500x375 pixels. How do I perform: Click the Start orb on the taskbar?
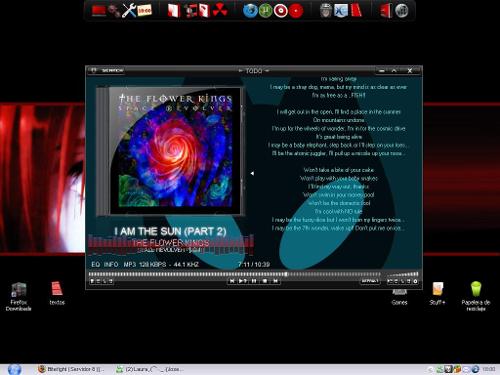pyautogui.click(x=14, y=369)
